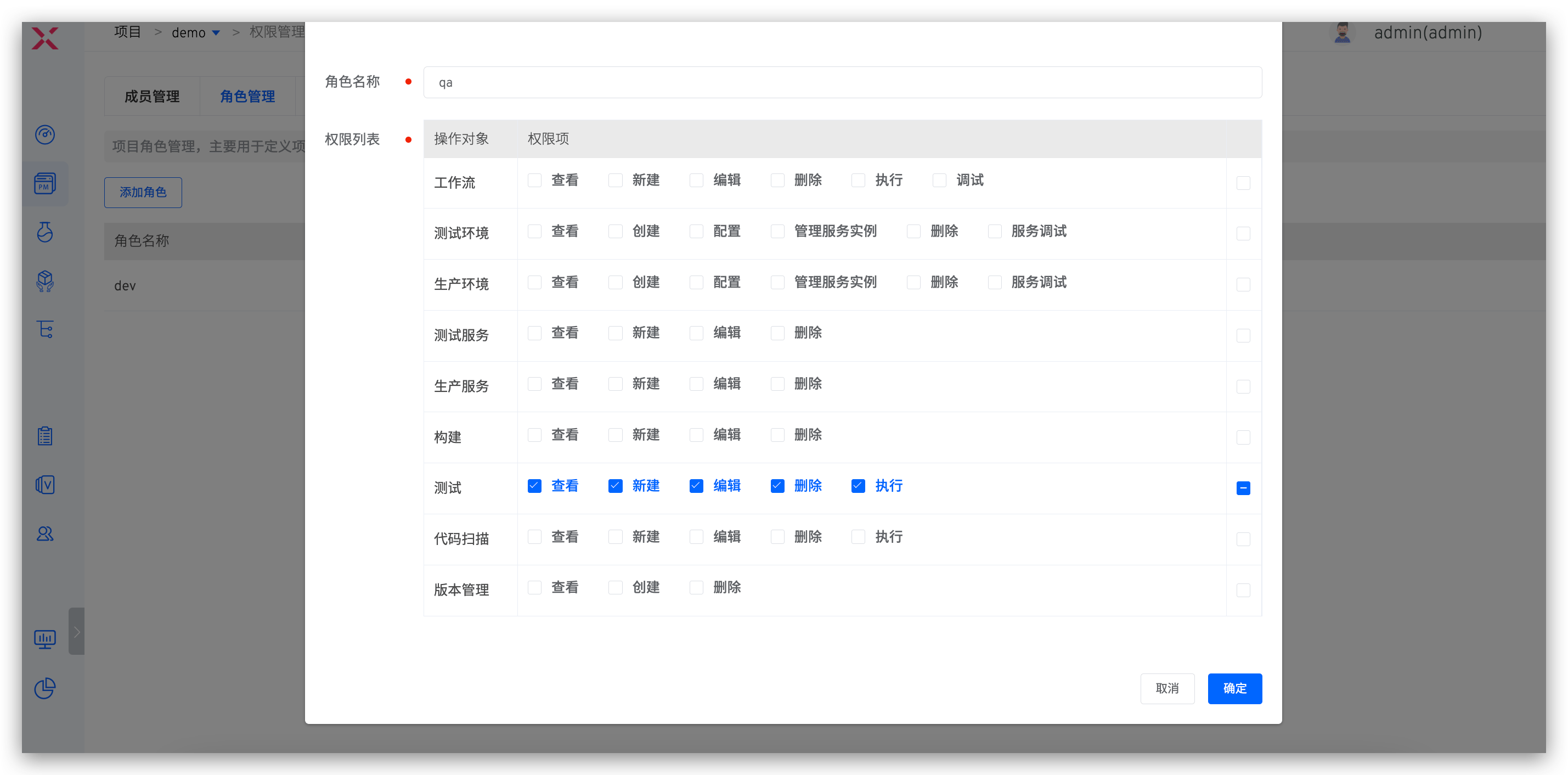Enable 查看 permission for 工作流
1568x775 pixels.
coord(534,180)
